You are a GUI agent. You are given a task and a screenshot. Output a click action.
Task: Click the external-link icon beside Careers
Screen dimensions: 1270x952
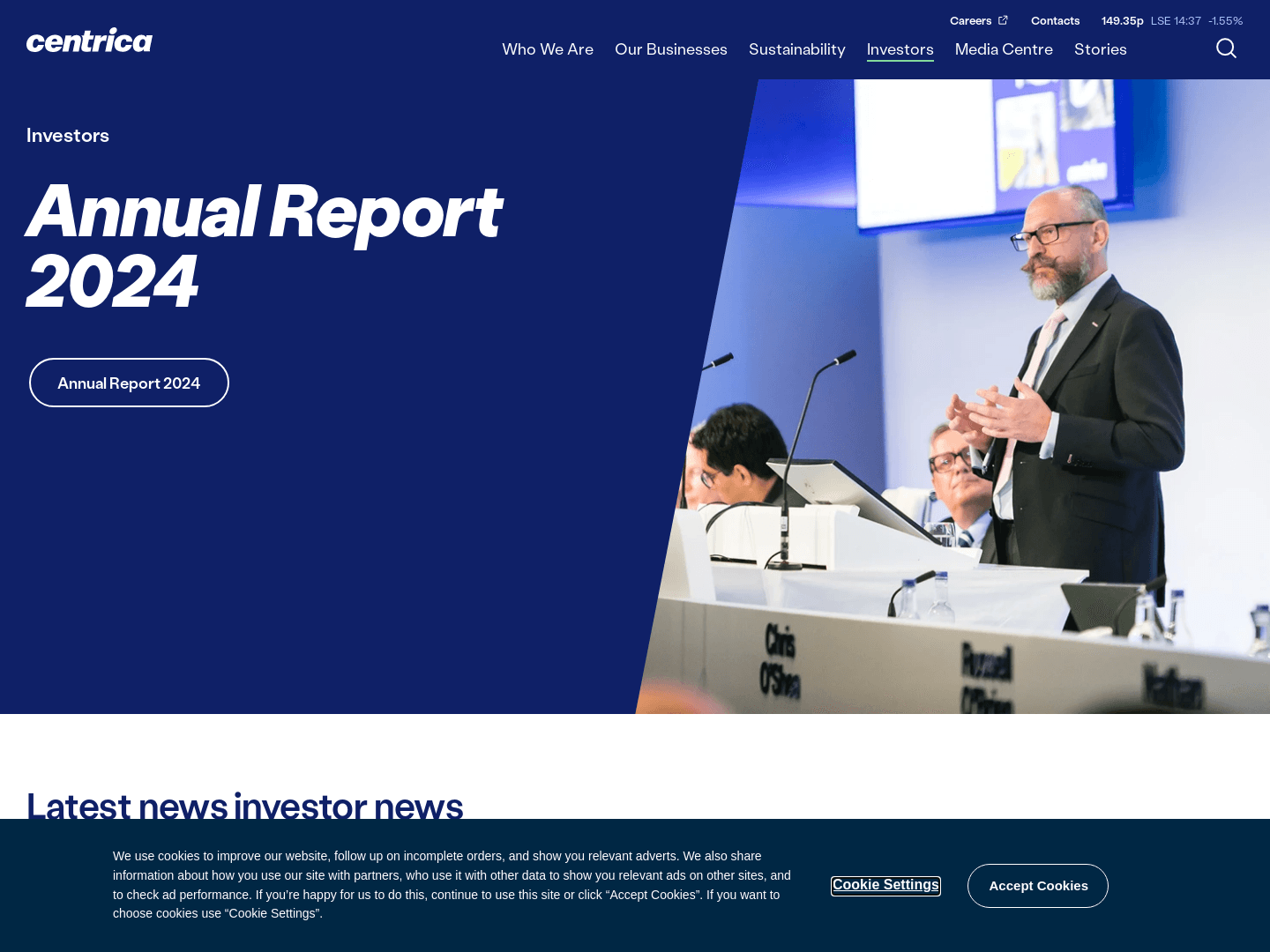[1003, 20]
